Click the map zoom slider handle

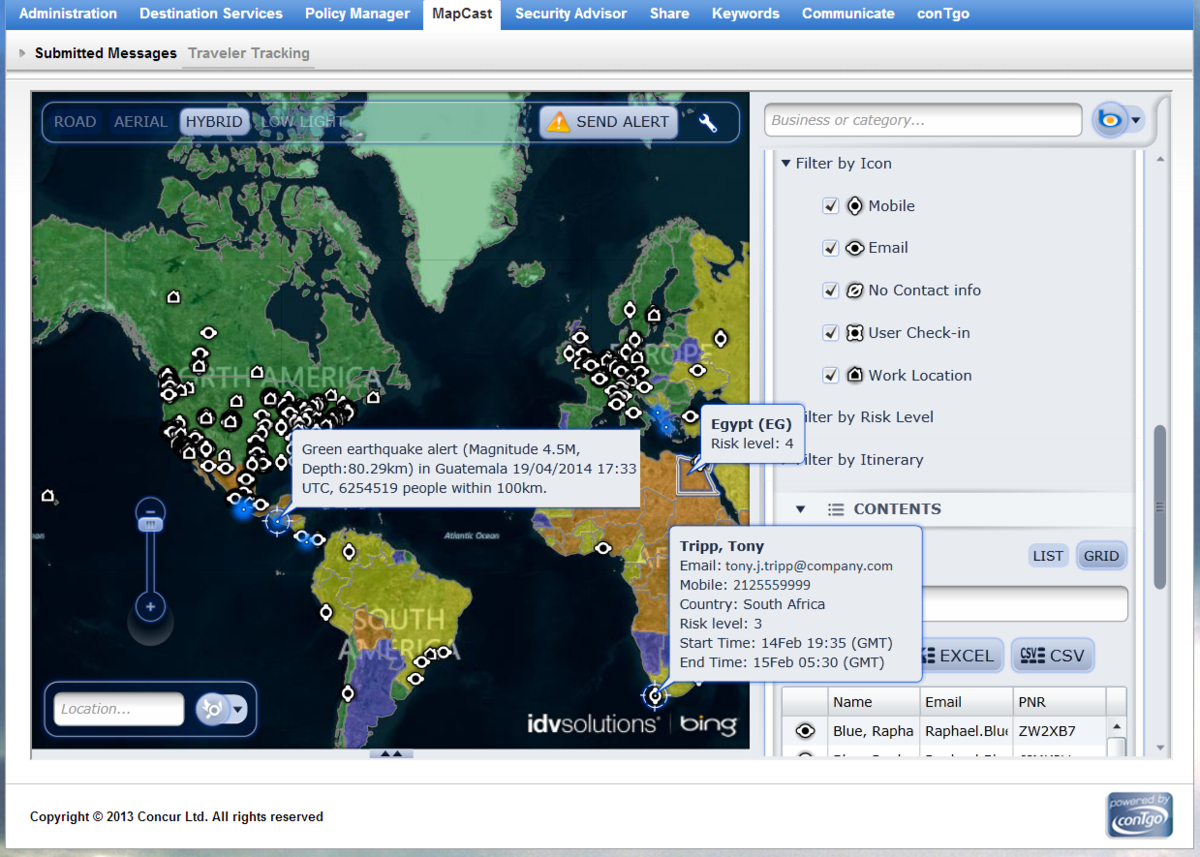click(x=150, y=523)
